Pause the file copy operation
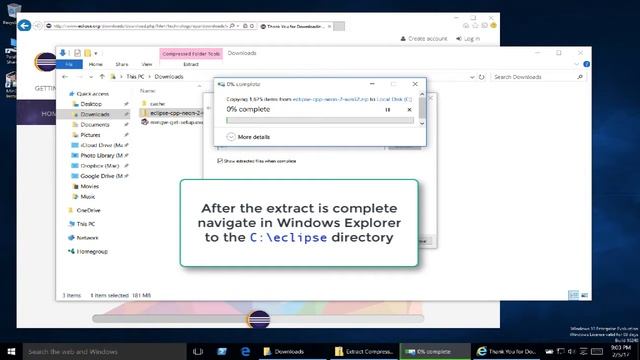The width and height of the screenshot is (640, 360). (387, 110)
